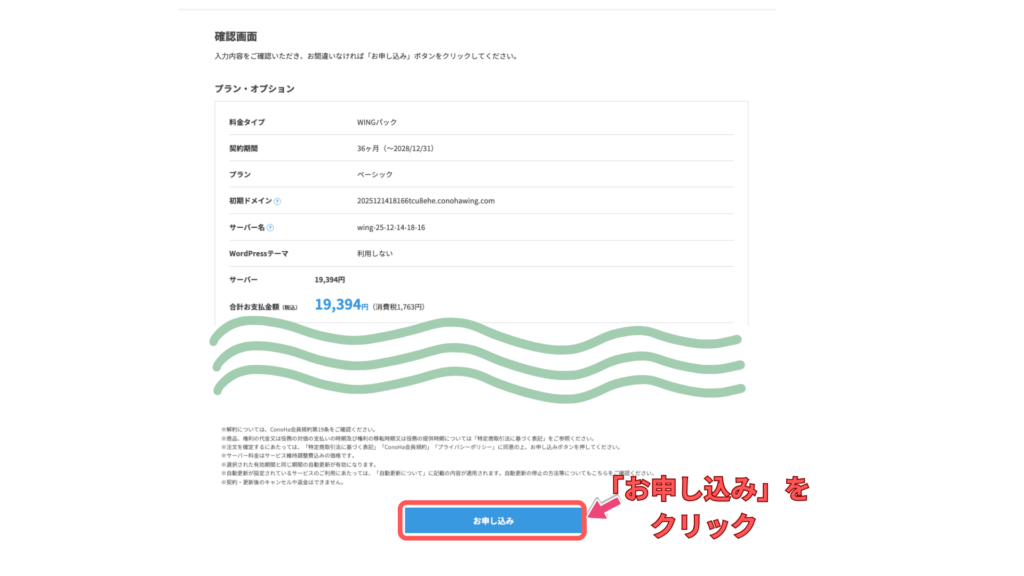
Task: Click the 確認画面 page heading
Action: [x=235, y=37]
